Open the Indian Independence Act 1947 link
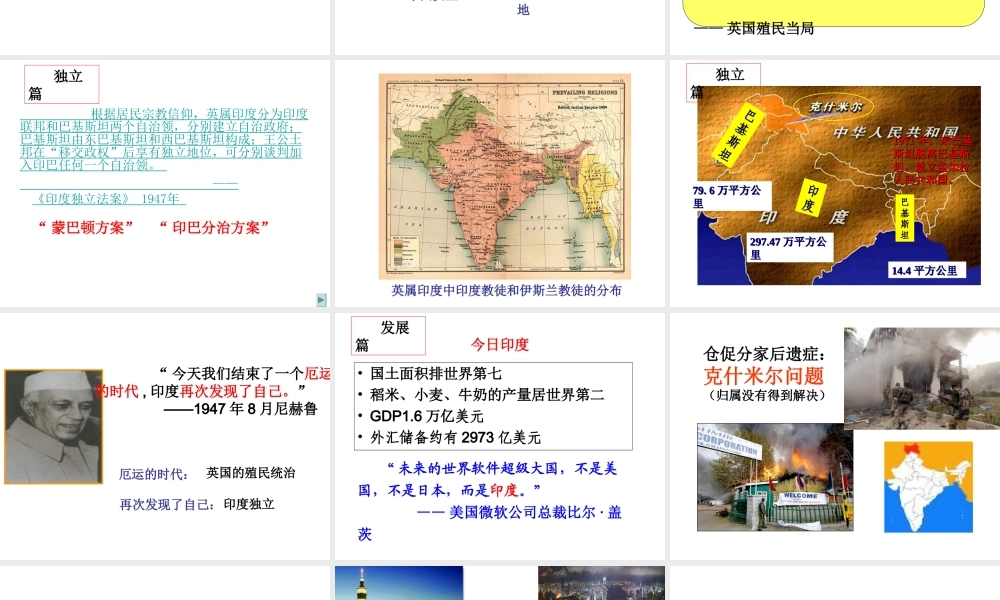The image size is (1000, 600). point(105,198)
